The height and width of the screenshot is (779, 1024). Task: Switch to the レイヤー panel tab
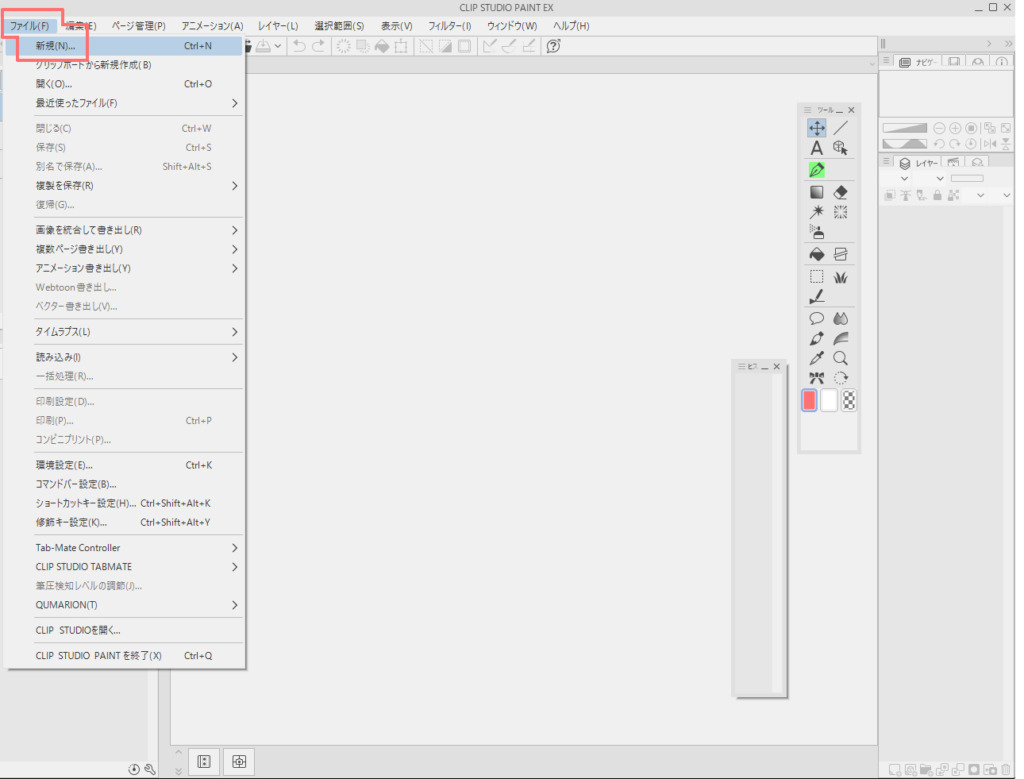(x=918, y=163)
